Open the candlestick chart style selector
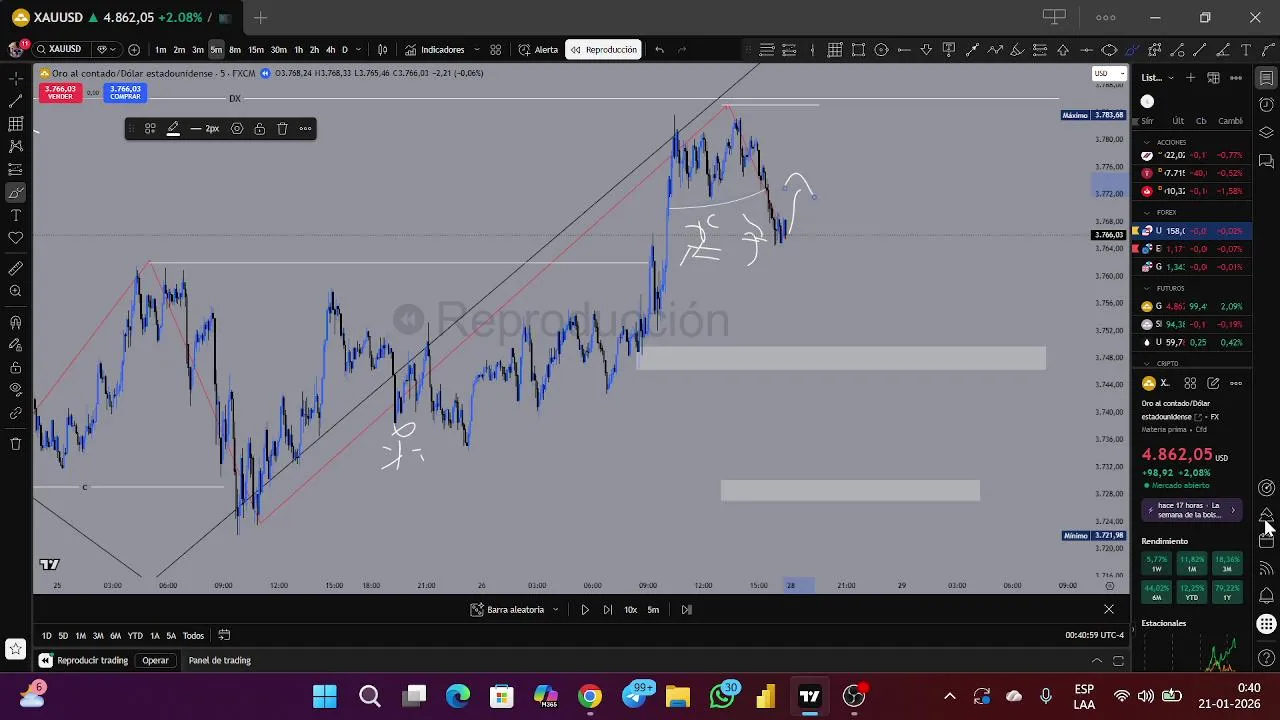 click(382, 49)
